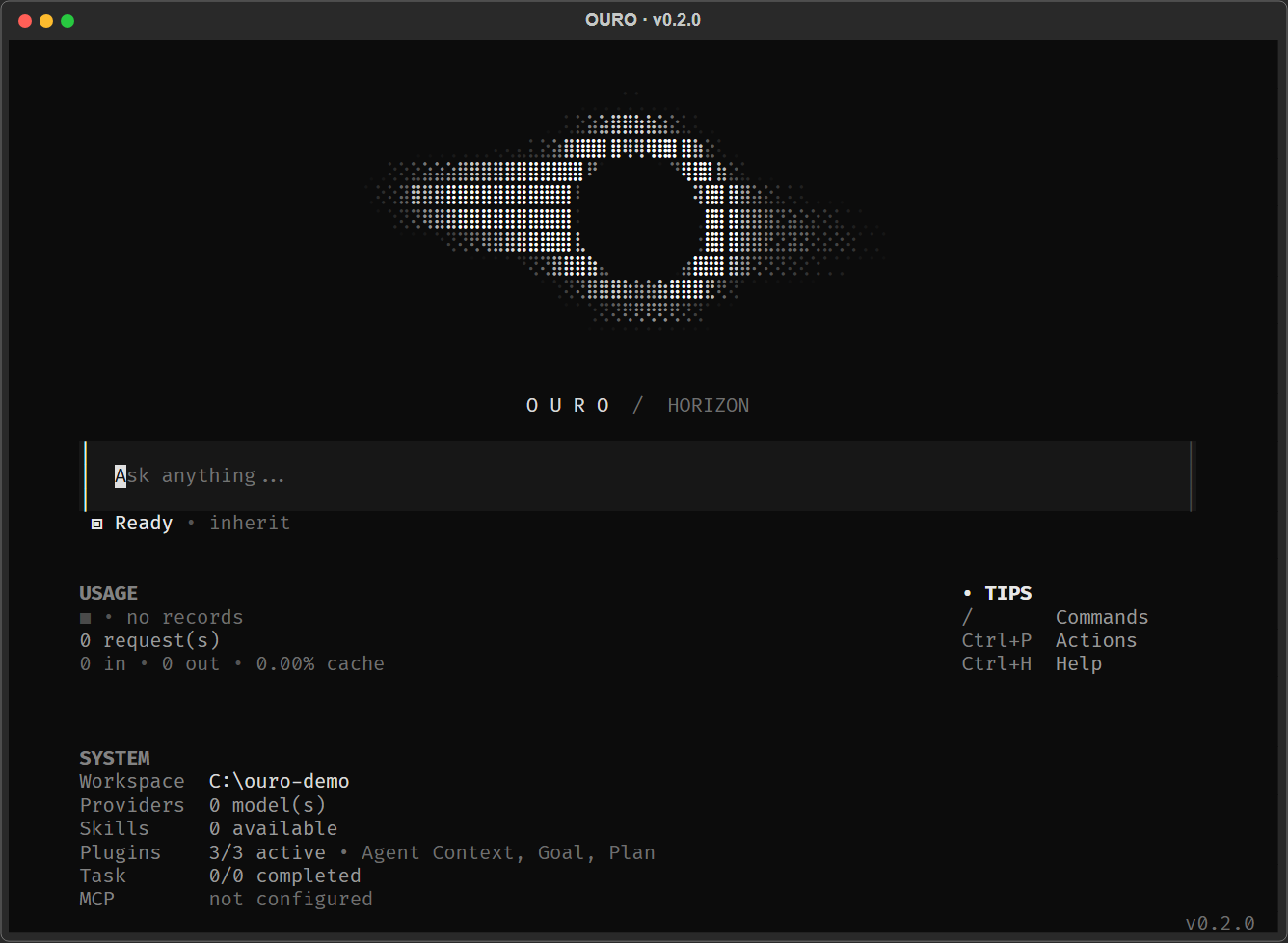The width and height of the screenshot is (1288, 943).
Task: Click the '0 model(s)' value
Action: pyautogui.click(x=267, y=805)
